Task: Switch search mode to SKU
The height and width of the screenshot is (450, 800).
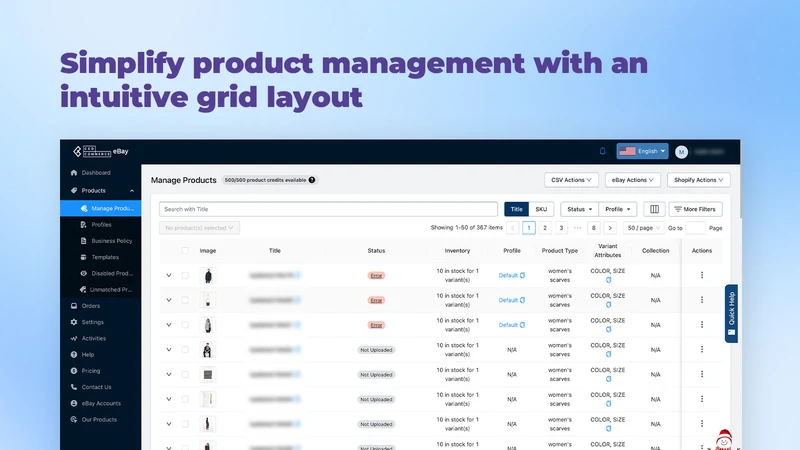Action: pyautogui.click(x=541, y=209)
